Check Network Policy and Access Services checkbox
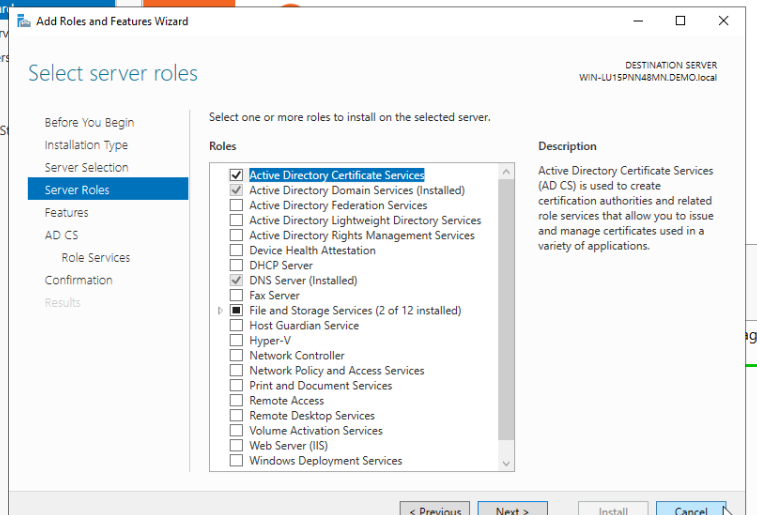The image size is (757, 515). click(x=236, y=370)
